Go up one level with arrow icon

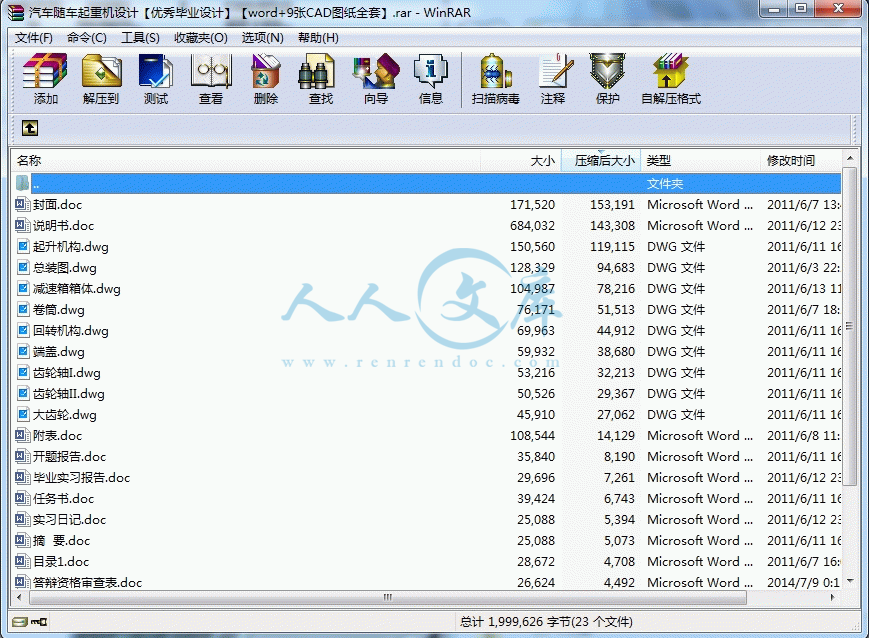point(30,128)
